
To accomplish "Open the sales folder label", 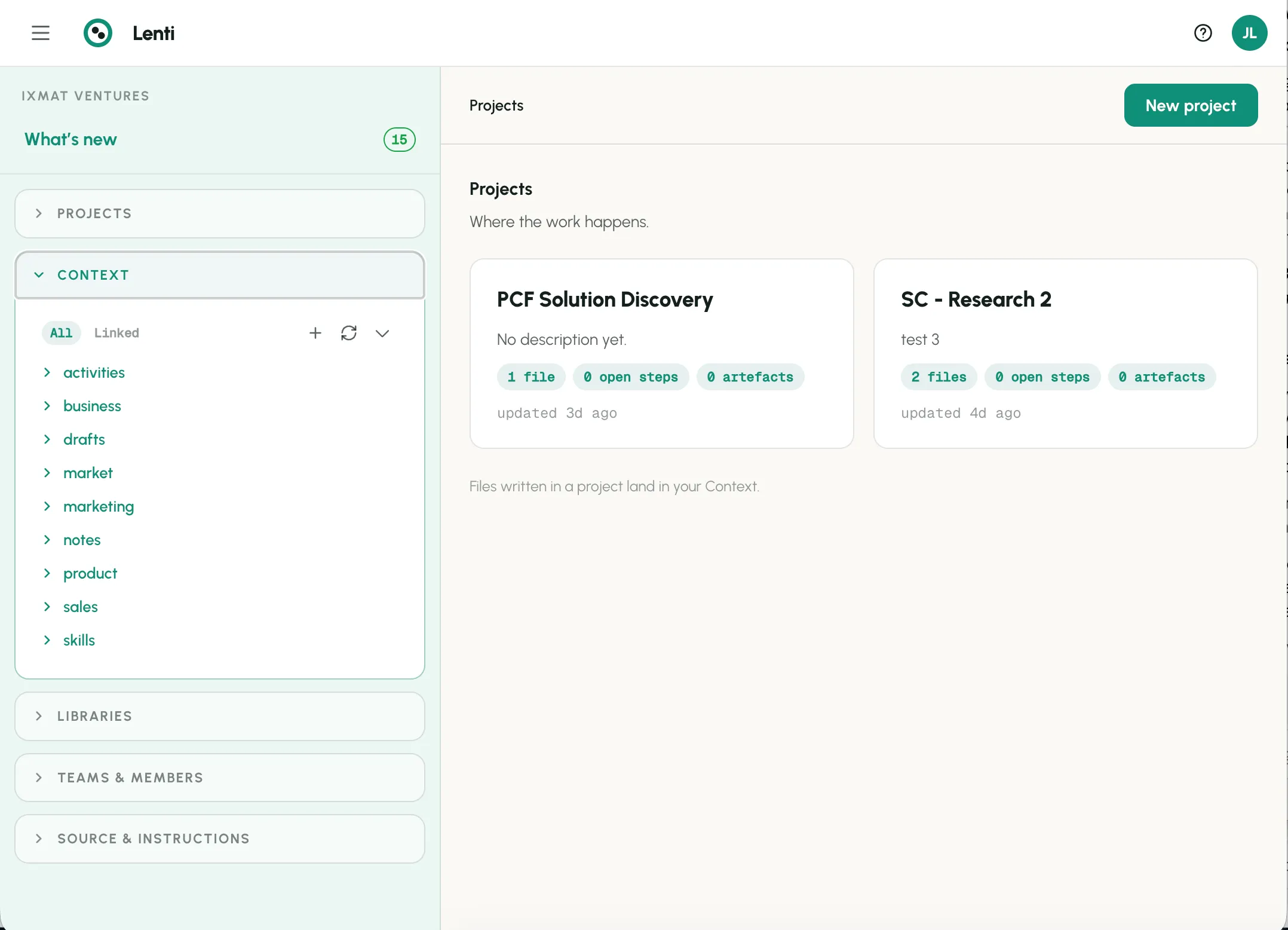I will click(81, 607).
